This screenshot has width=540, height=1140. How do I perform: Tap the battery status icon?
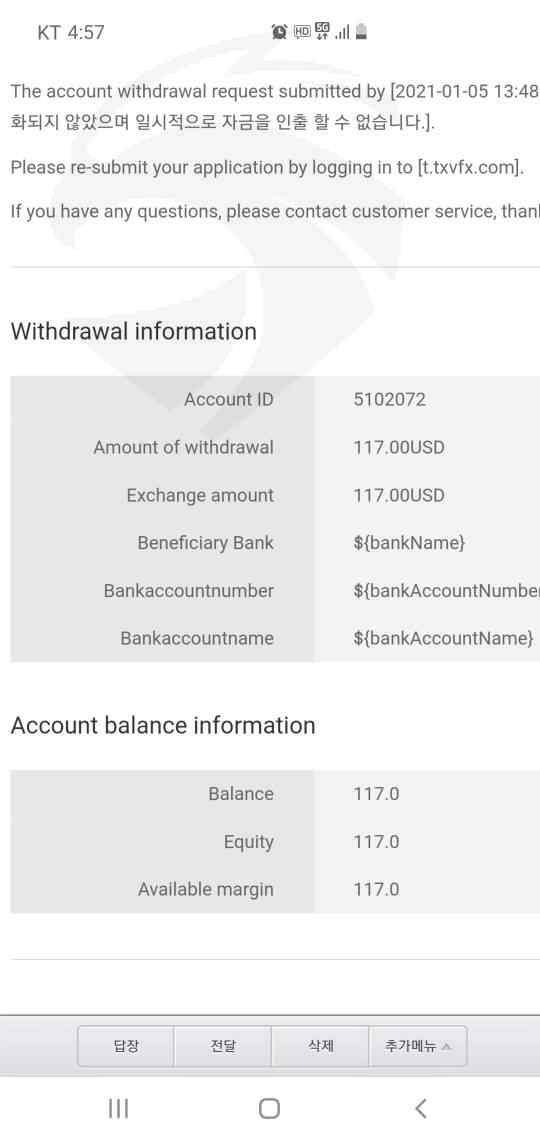pos(361,31)
